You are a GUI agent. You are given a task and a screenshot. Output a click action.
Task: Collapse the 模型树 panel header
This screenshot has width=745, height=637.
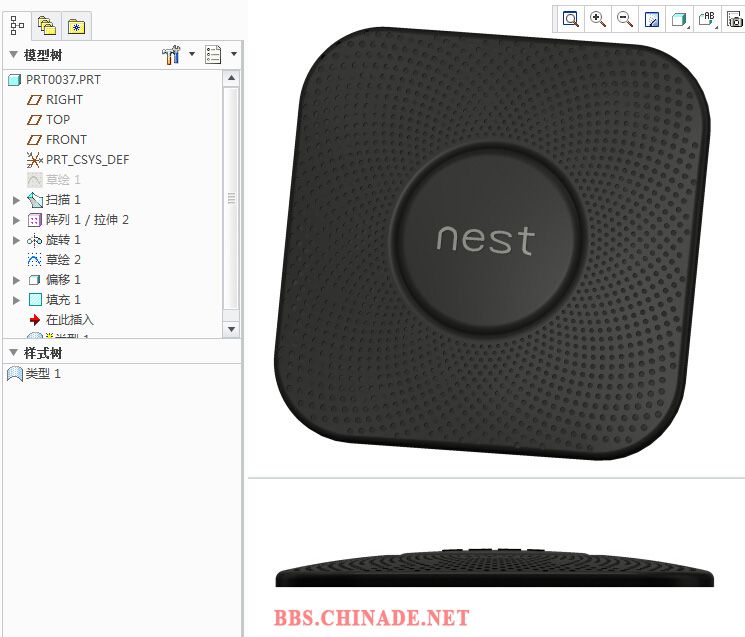tap(14, 55)
